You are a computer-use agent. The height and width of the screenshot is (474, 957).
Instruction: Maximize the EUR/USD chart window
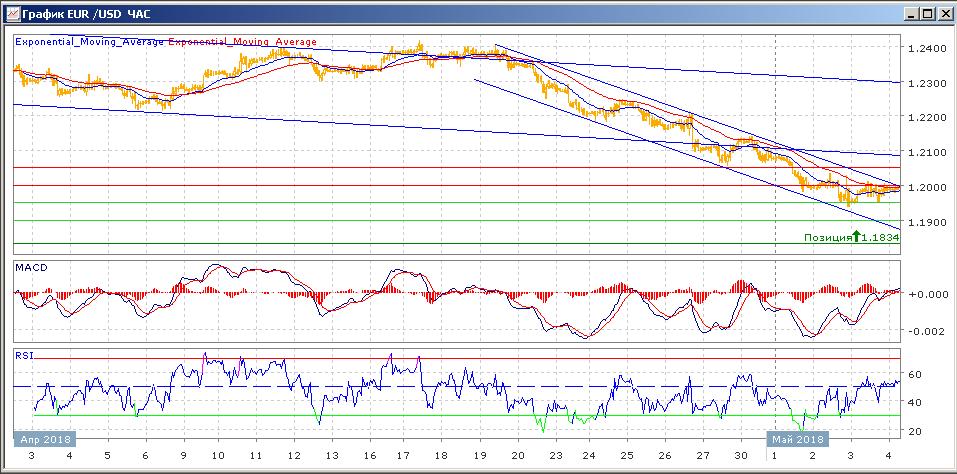[928, 13]
